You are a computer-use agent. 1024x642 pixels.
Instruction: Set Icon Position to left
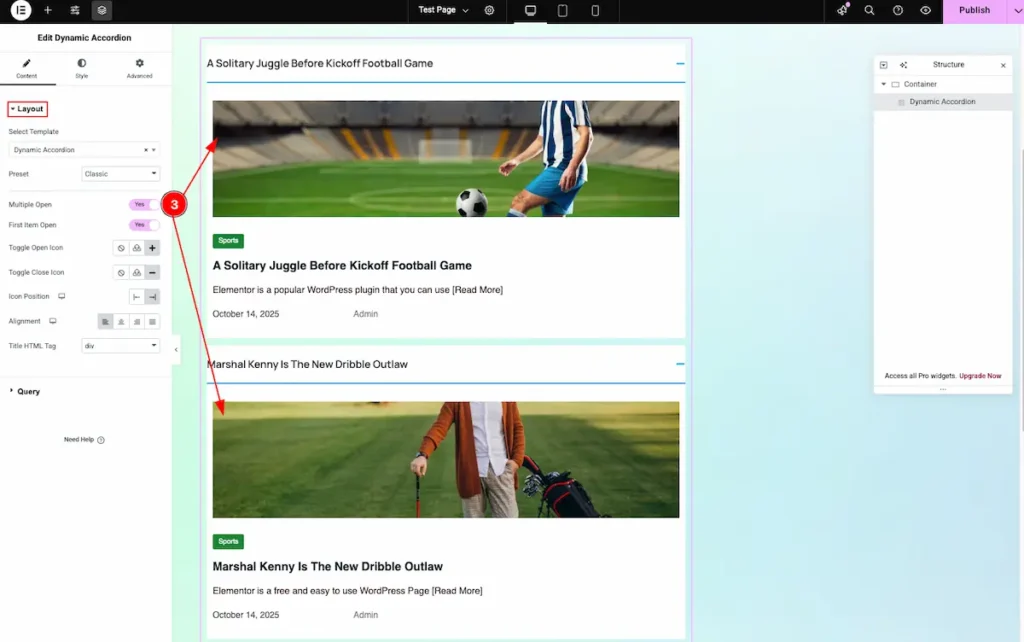coord(137,297)
